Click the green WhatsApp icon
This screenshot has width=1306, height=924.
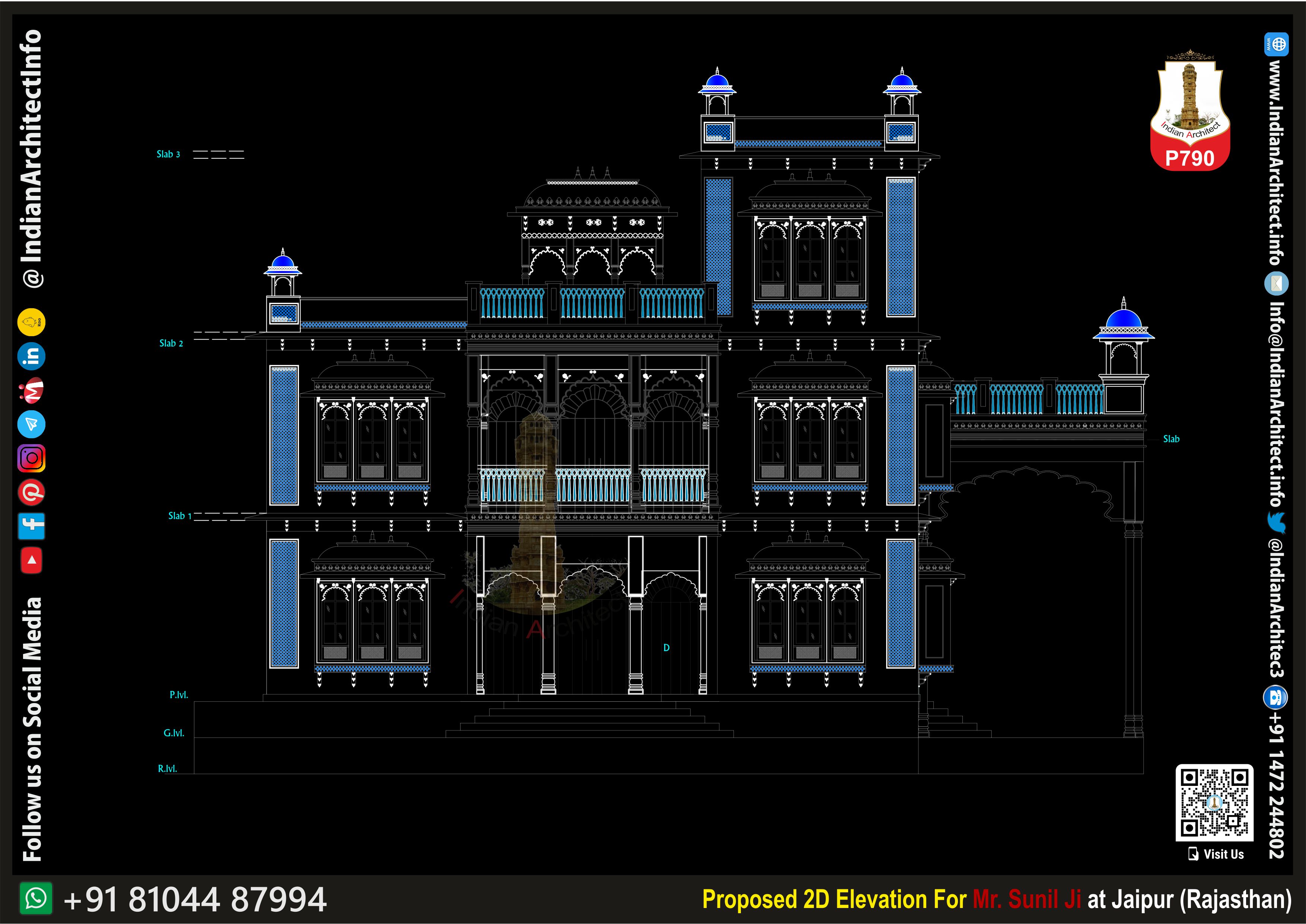(36, 899)
